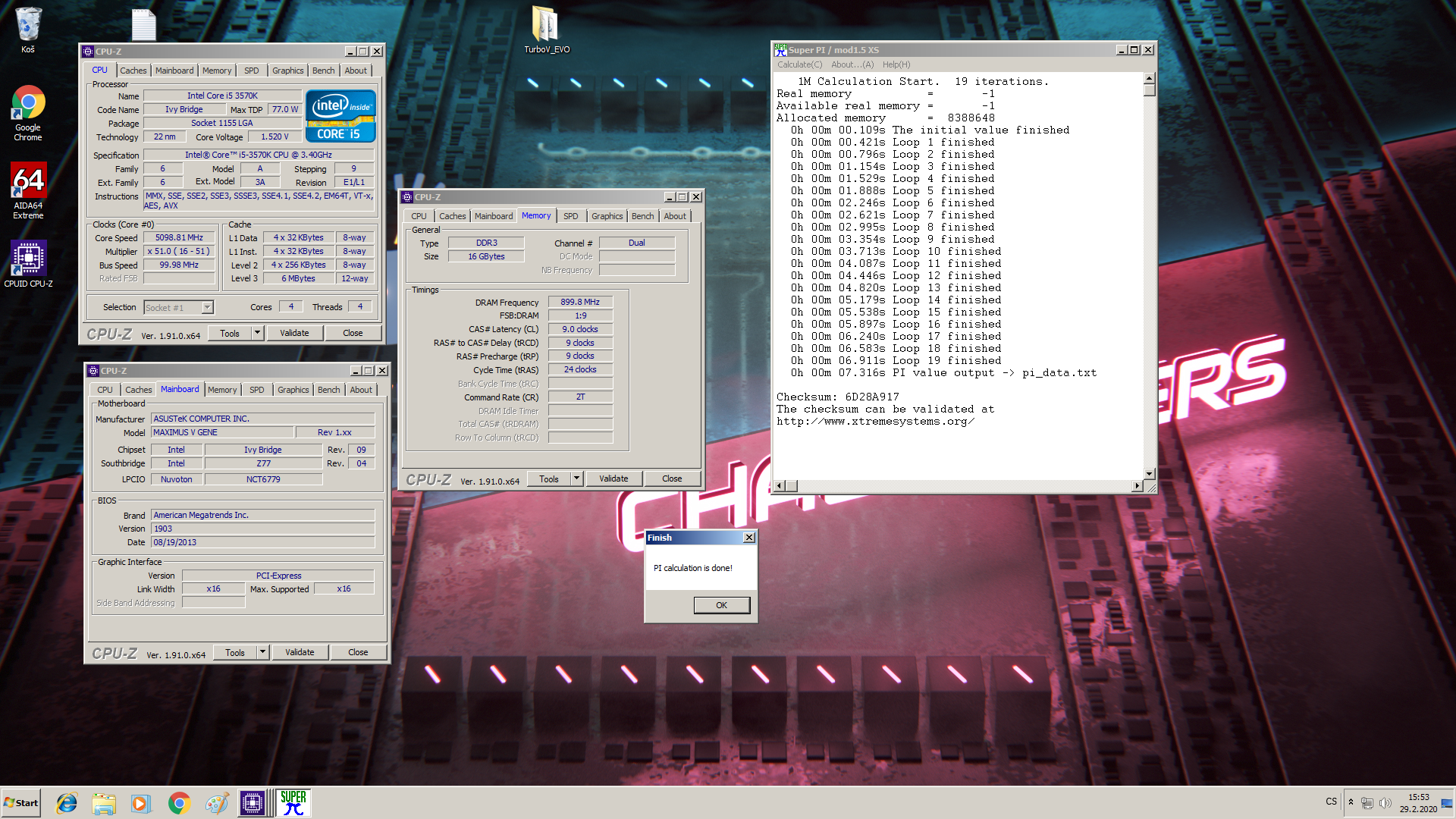Viewport: 1456px width, 819px height.
Task: Open the Socket #1 selection dropdown
Action: 207,308
